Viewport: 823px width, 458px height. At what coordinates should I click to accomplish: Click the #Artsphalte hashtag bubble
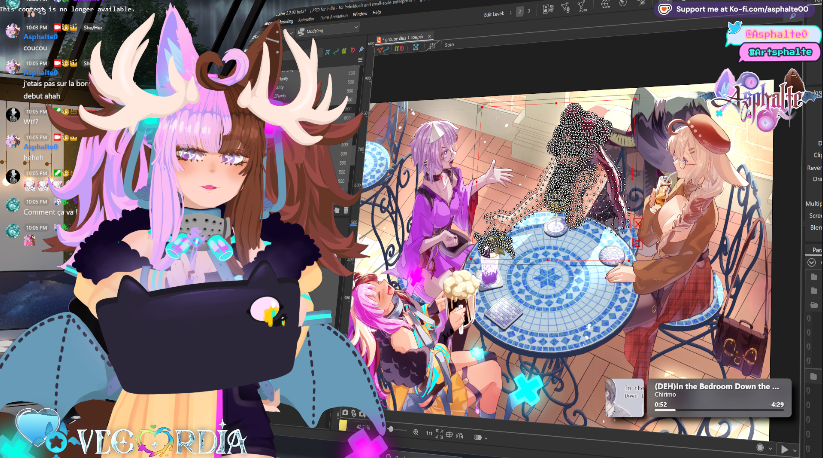click(x=780, y=52)
